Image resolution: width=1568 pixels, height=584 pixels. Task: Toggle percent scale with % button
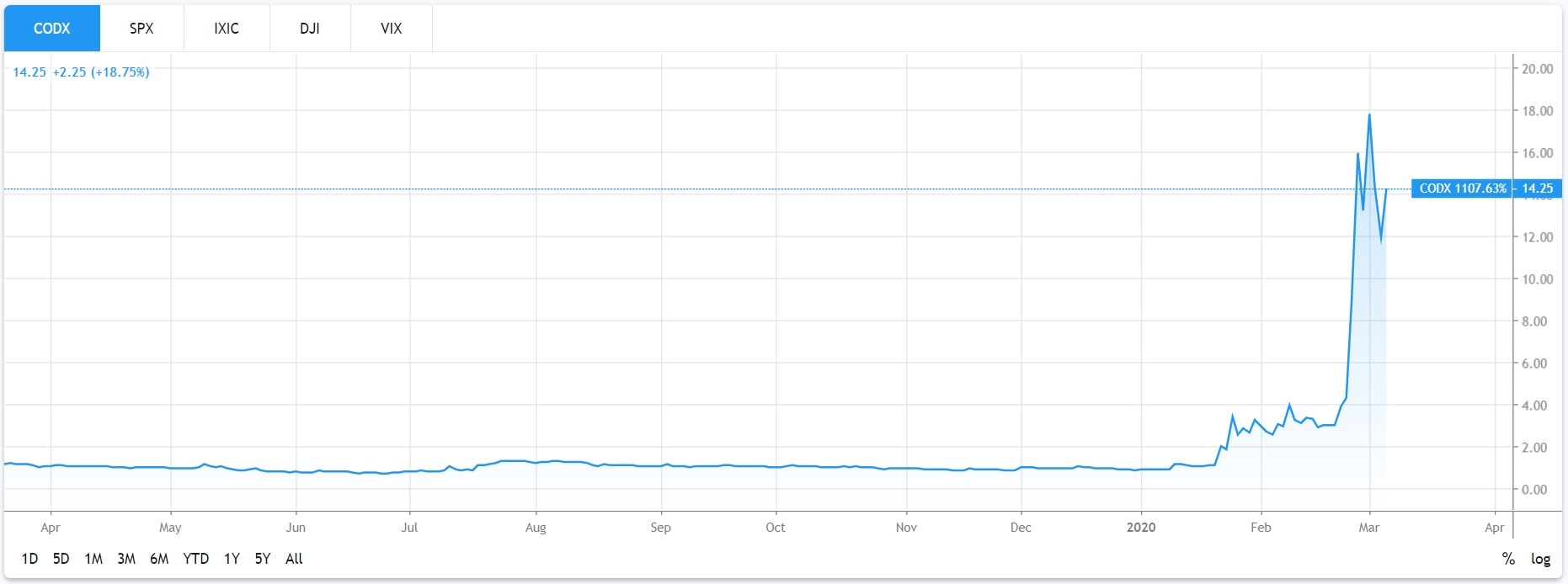pos(1508,559)
